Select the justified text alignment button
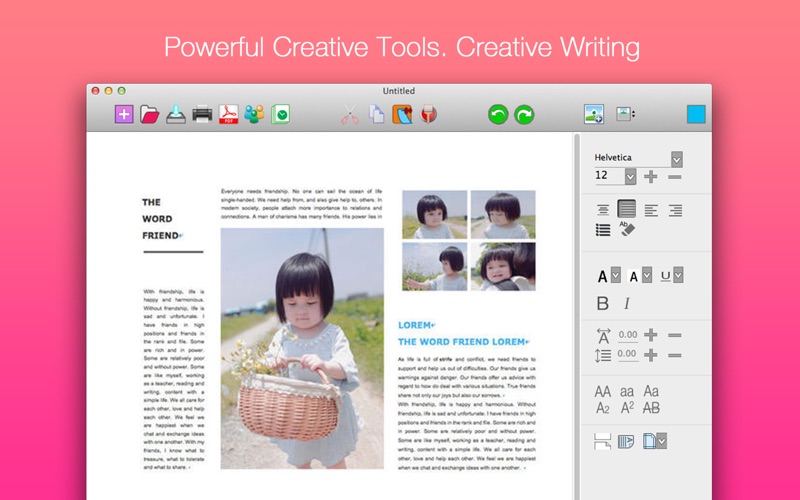800x500 pixels. click(x=627, y=209)
